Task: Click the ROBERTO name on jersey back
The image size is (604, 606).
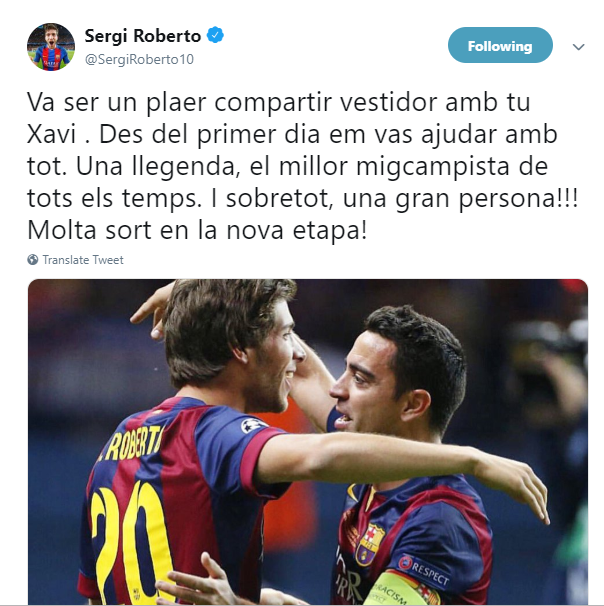Action: tap(131, 444)
